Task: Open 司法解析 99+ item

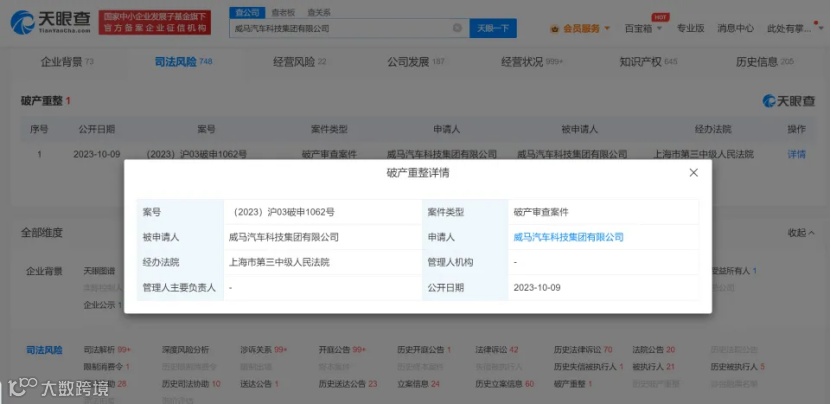Action: (x=107, y=350)
